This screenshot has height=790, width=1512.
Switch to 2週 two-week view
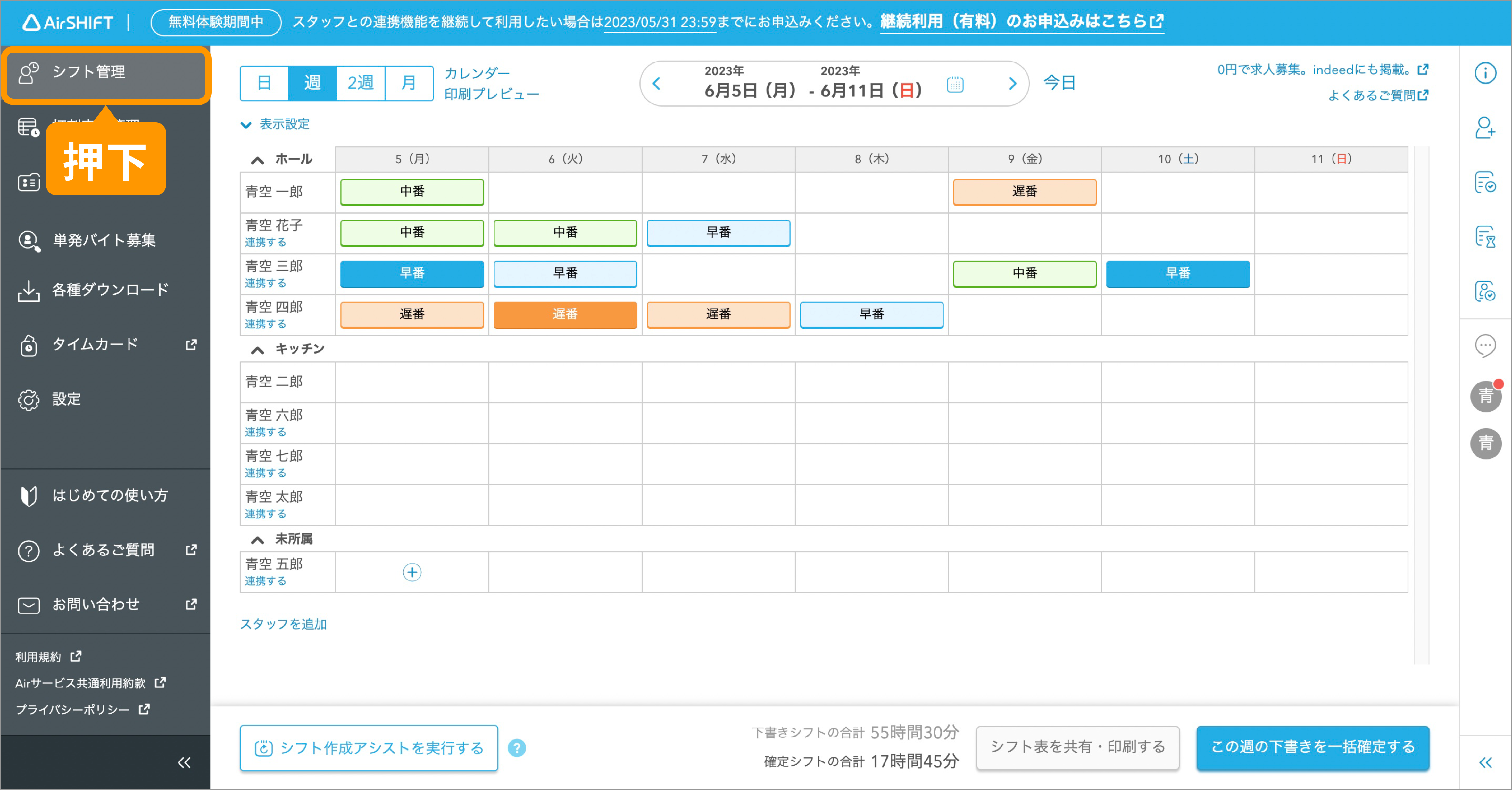[361, 83]
